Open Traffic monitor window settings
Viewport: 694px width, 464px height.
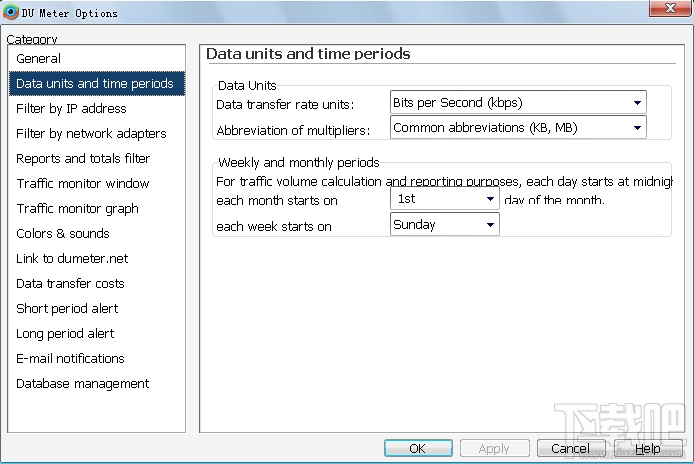[82, 184]
